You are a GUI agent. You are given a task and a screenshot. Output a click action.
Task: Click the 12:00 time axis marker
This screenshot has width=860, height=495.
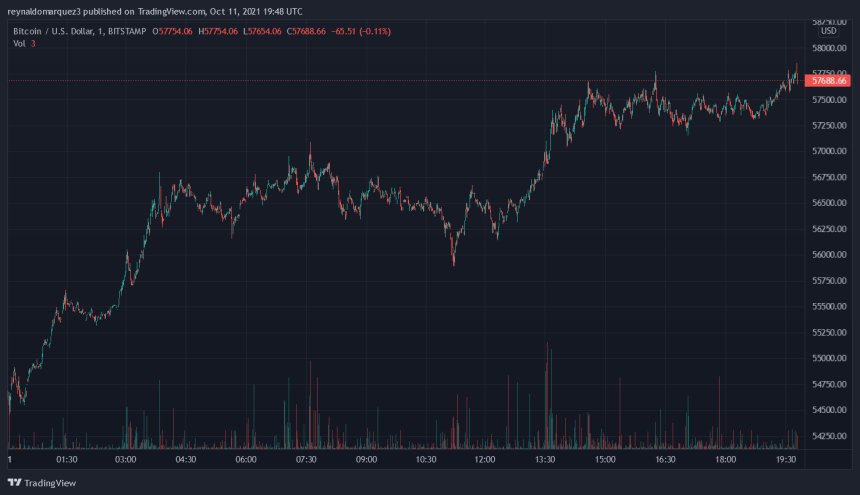[x=485, y=459]
